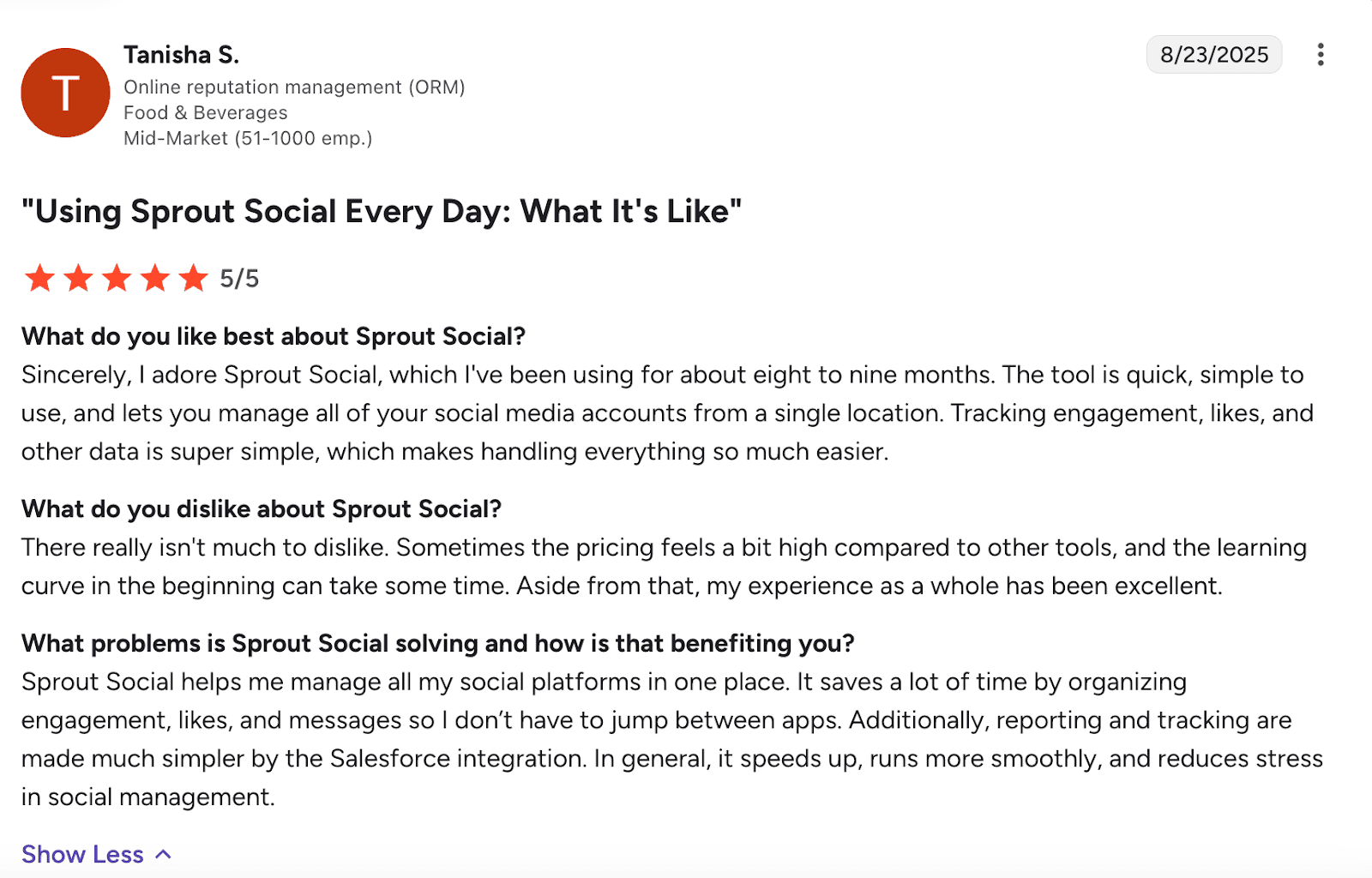1372x878 pixels.
Task: Click 'Online reputation management (ORM)' role text
Action: point(294,87)
